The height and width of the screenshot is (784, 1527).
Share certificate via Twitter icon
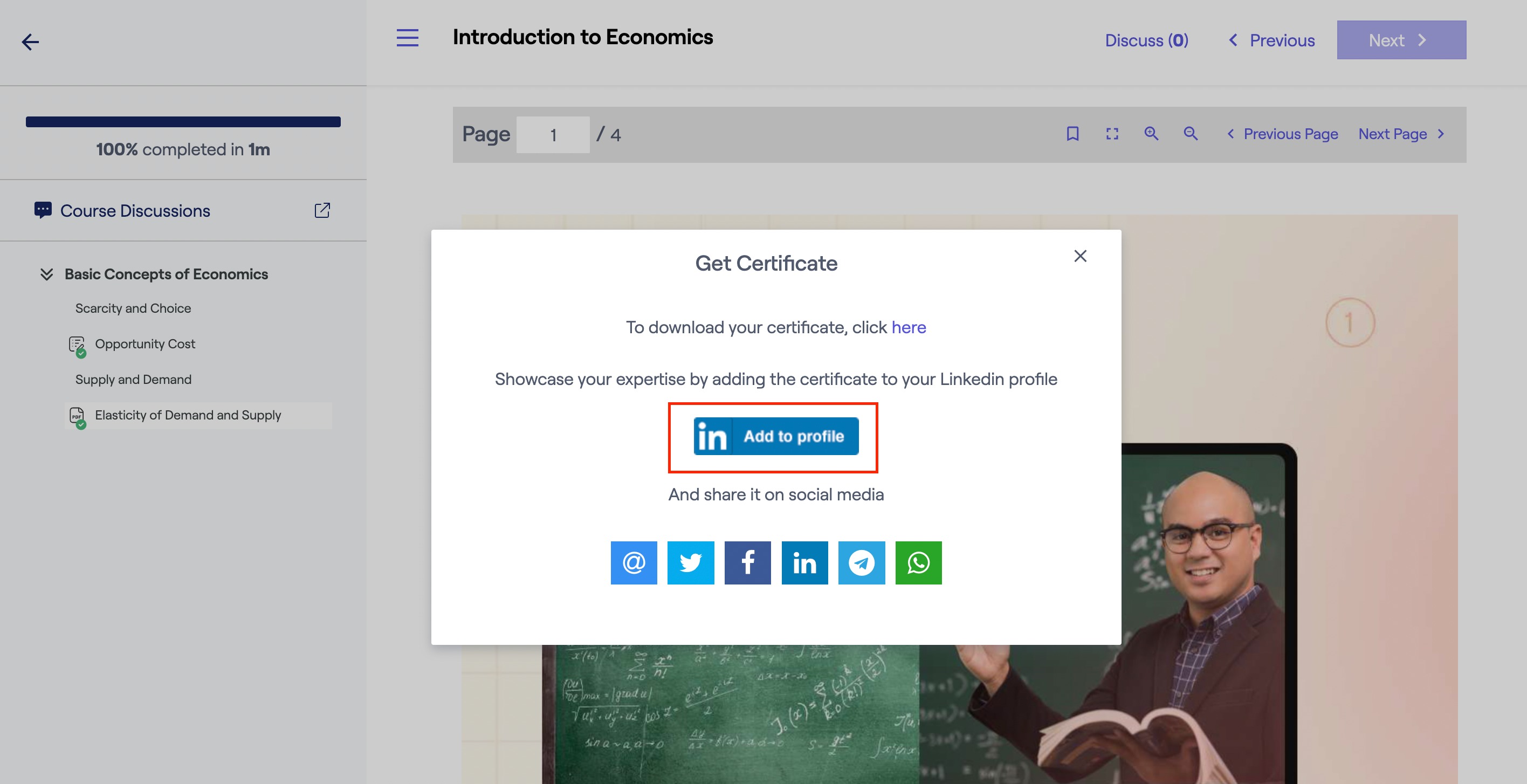point(691,562)
